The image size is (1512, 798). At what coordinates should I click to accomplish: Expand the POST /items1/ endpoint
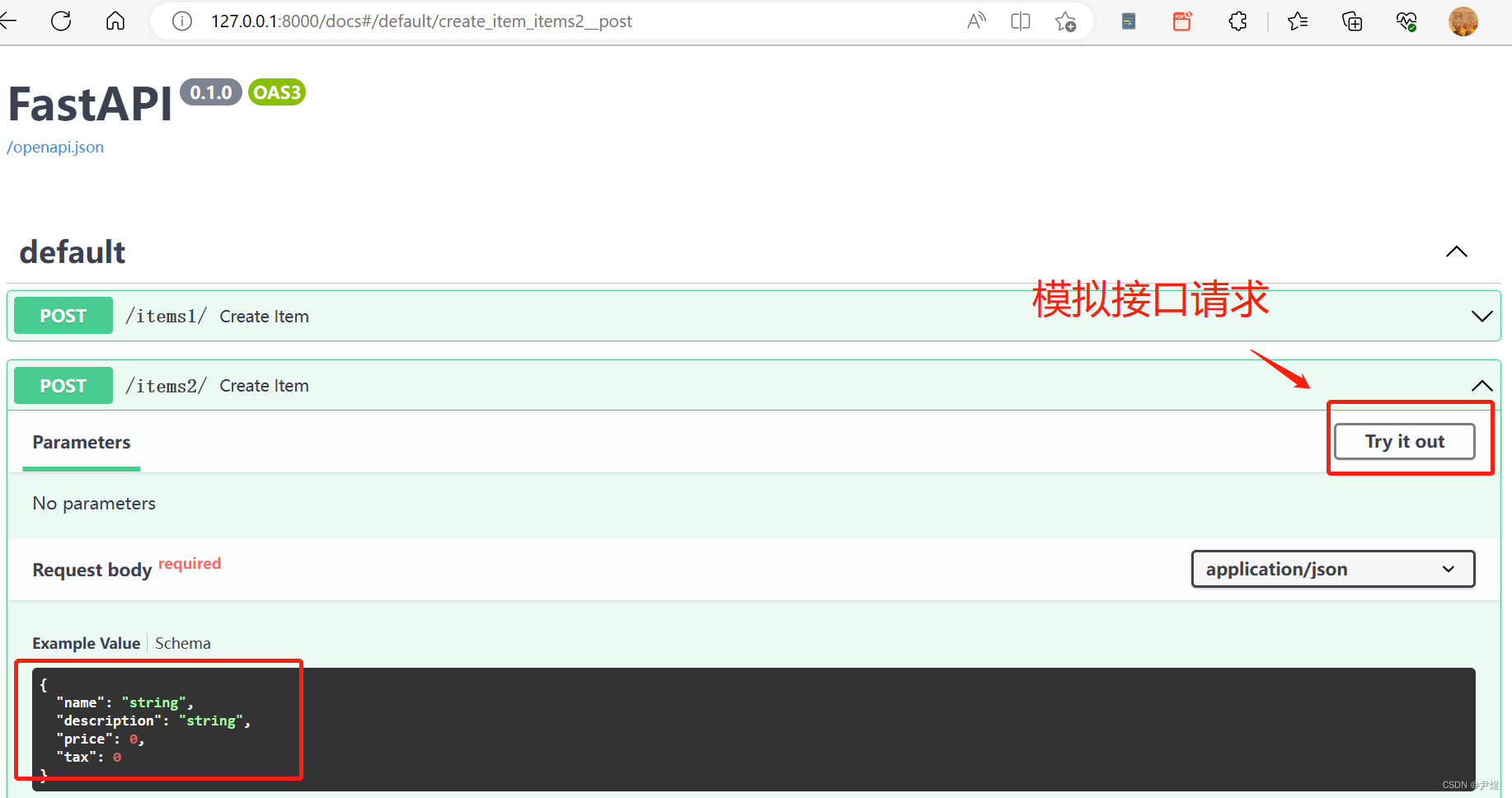pos(1481,316)
